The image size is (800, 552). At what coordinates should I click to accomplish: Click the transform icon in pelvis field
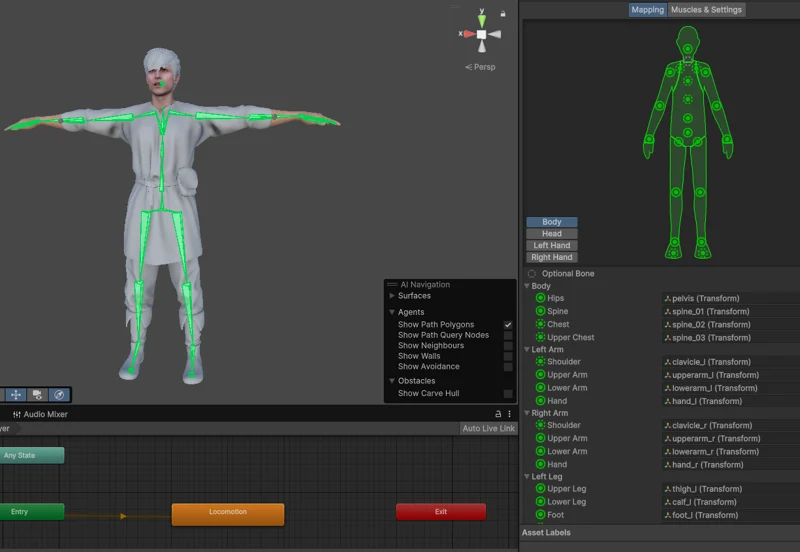click(667, 298)
